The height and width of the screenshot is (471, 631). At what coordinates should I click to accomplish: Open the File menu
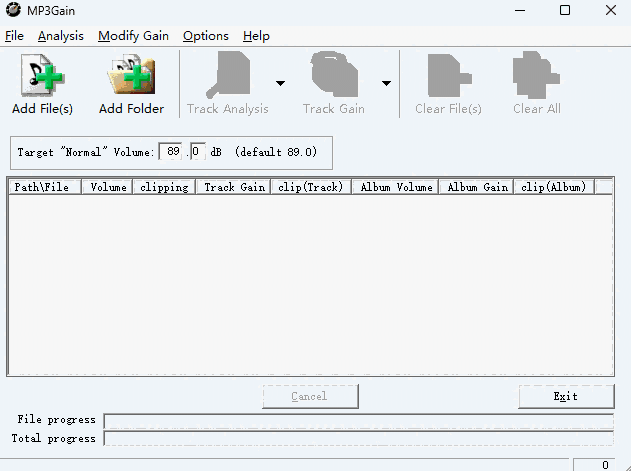point(14,36)
